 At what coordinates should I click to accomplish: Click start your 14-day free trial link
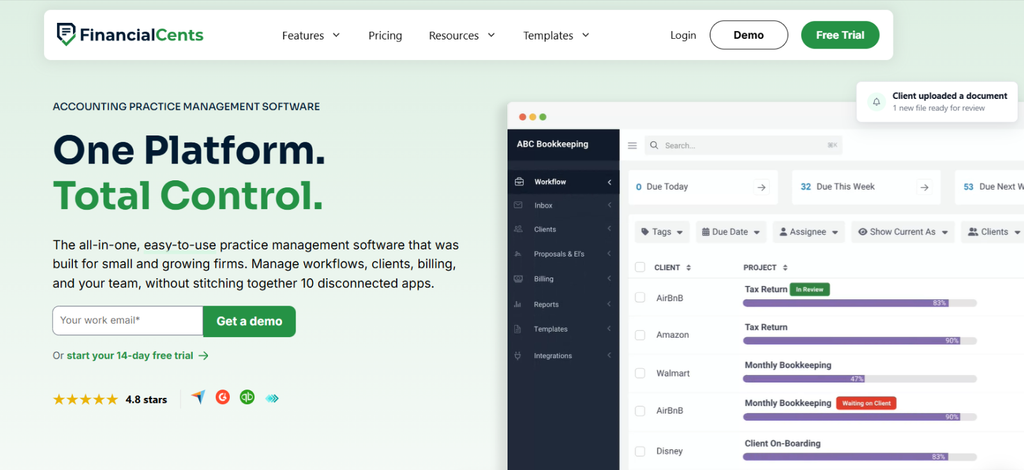[137, 356]
